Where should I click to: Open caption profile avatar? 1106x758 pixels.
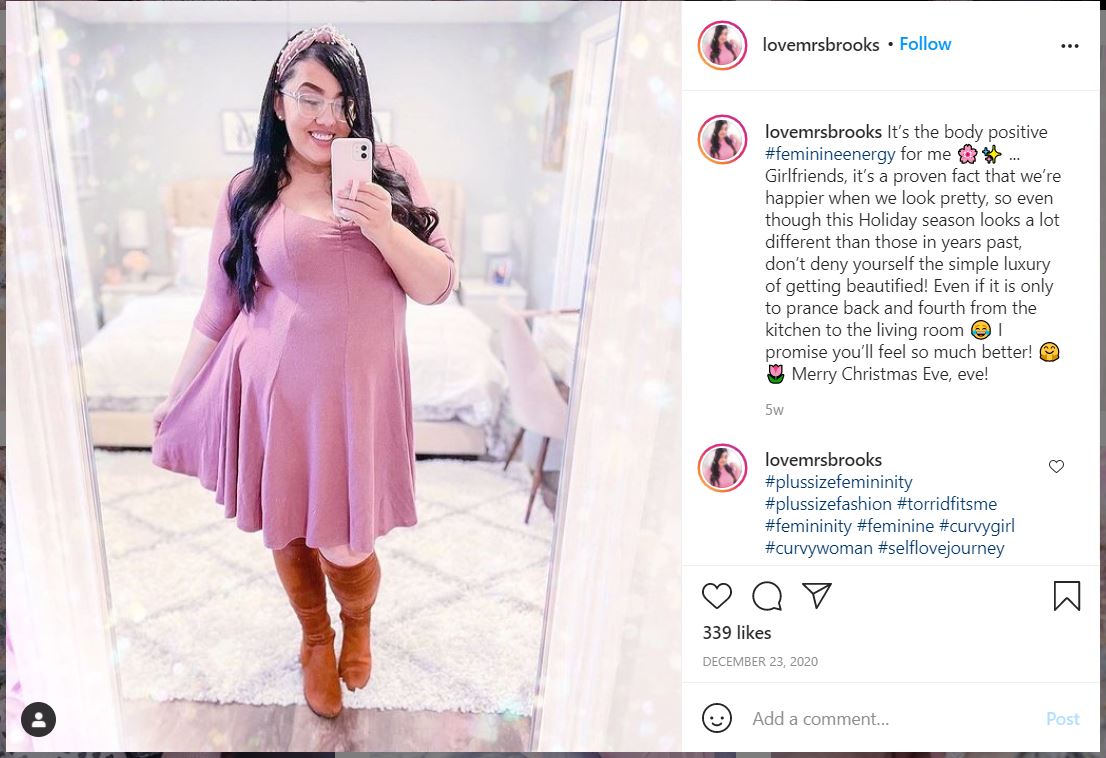(722, 140)
